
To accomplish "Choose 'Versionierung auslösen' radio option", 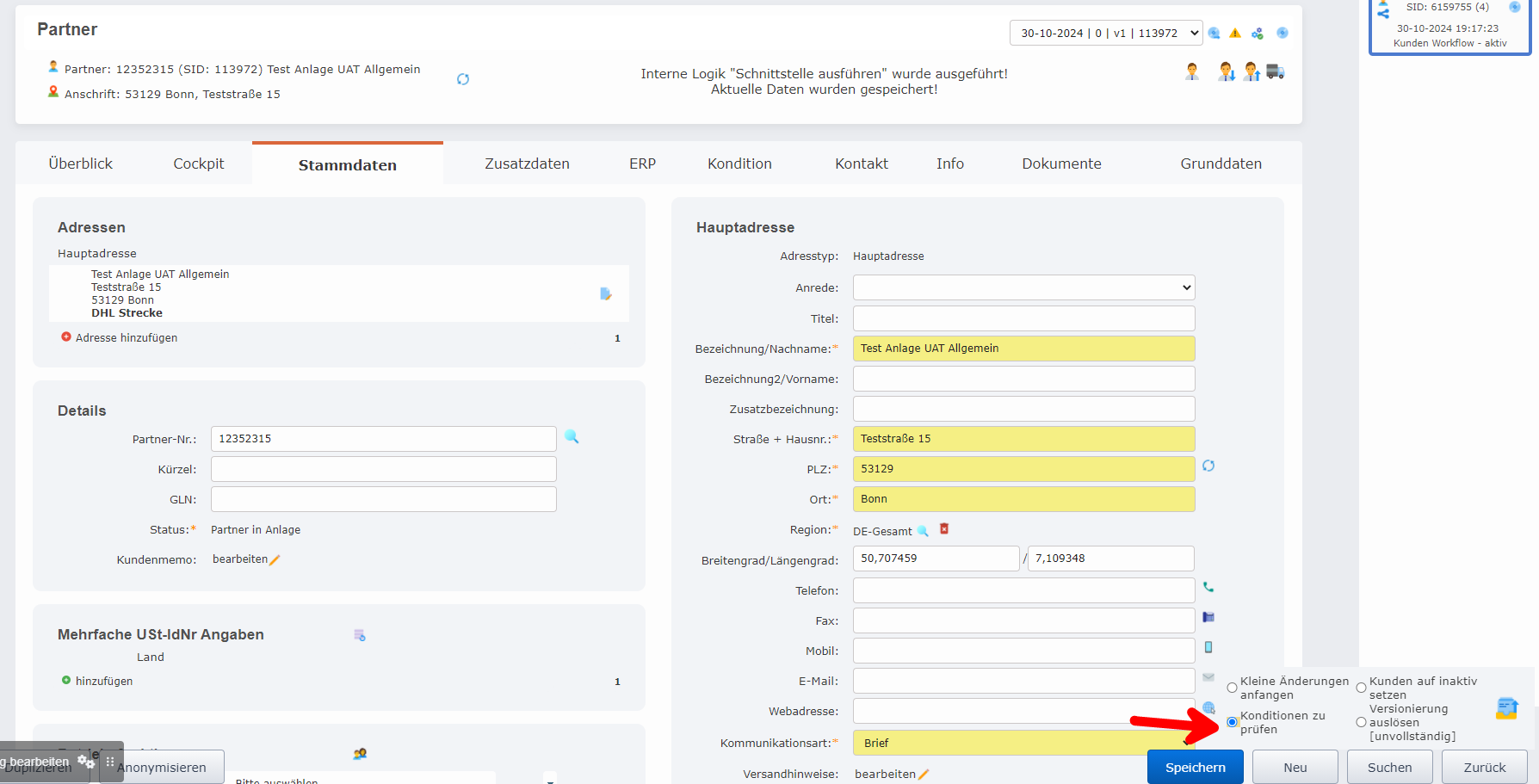I will tap(1361, 722).
